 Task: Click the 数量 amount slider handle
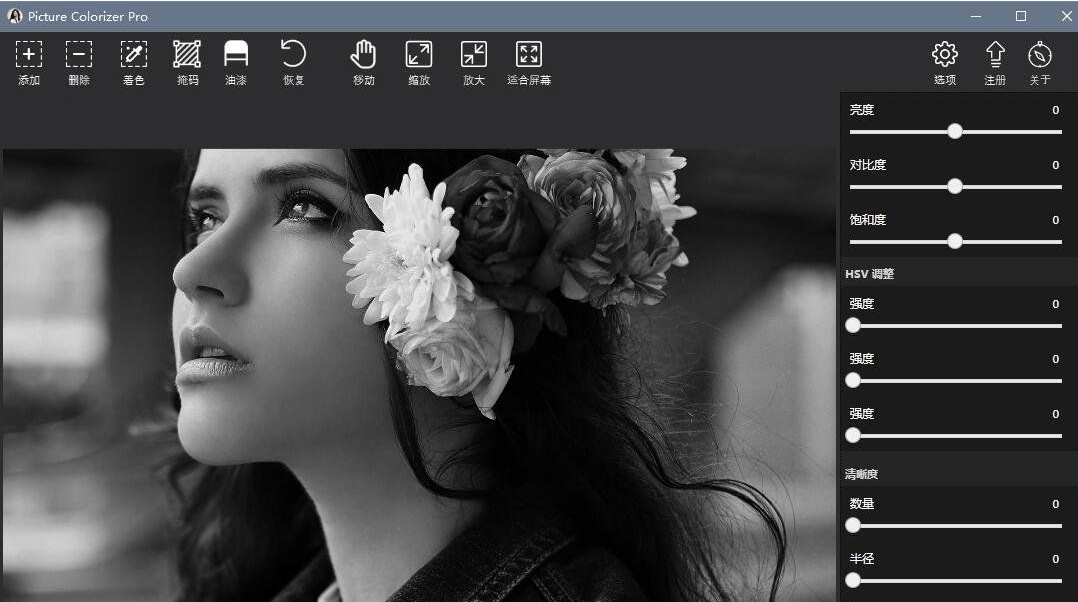point(853,525)
